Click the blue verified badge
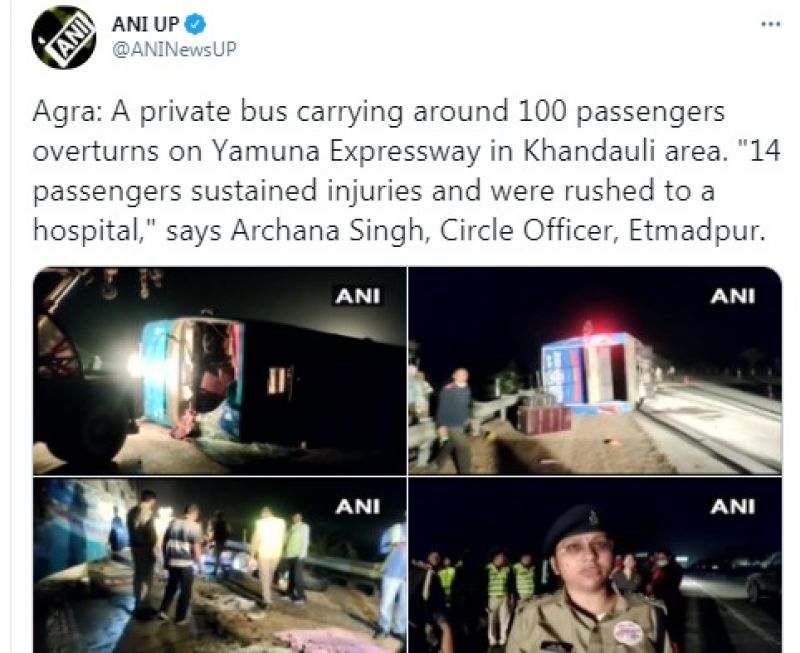This screenshot has width=800, height=653. coord(195,24)
